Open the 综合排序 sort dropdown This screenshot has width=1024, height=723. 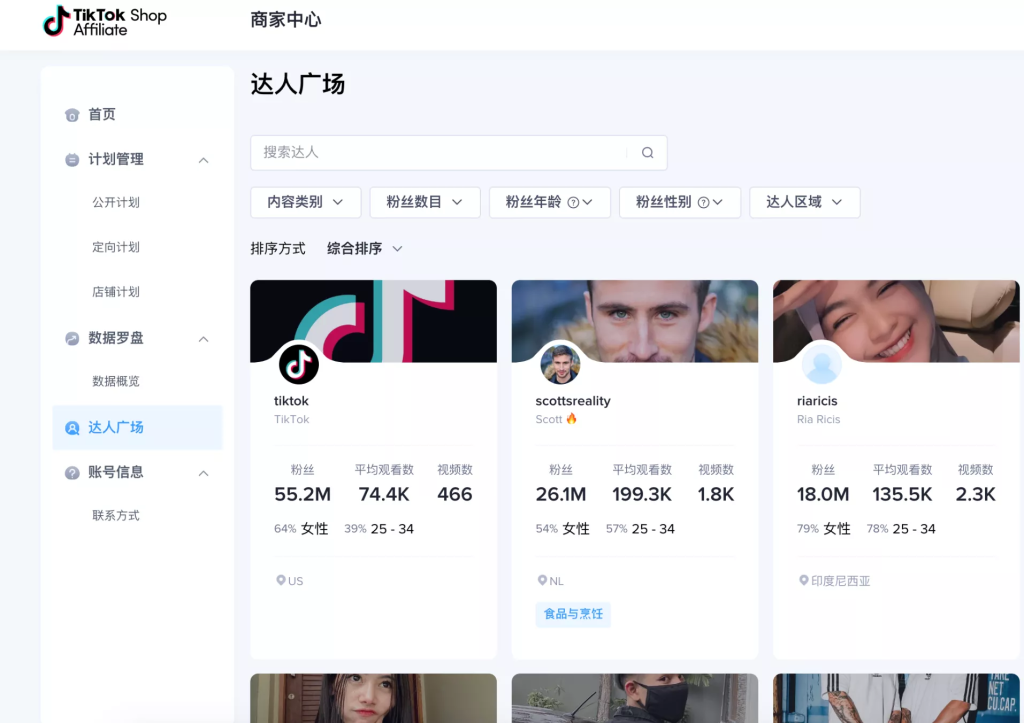364,249
